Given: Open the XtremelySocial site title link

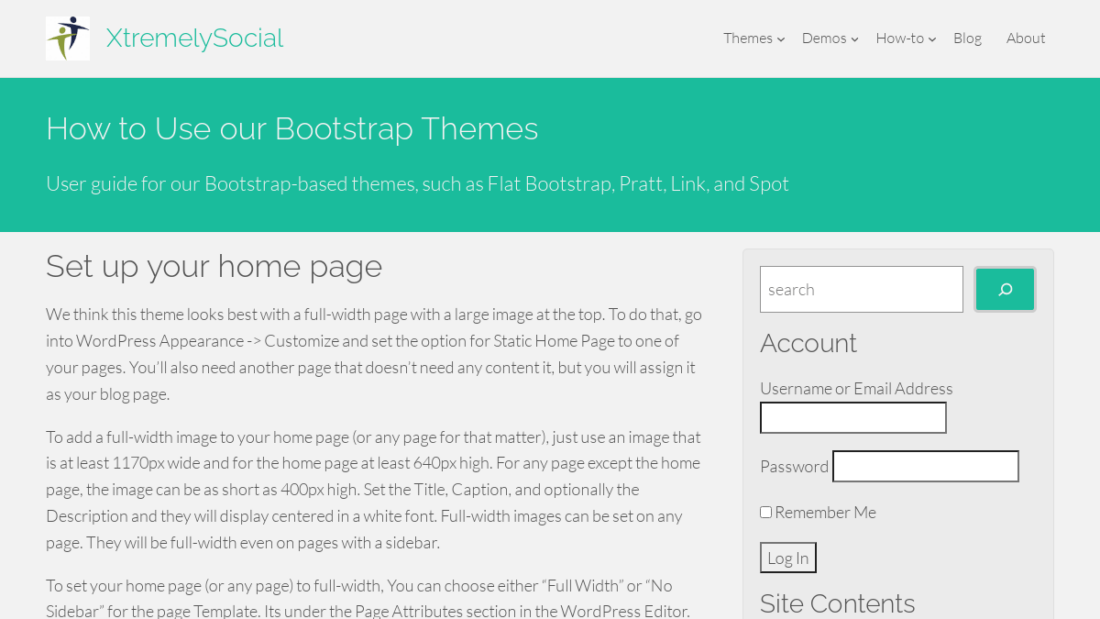Looking at the screenshot, I should 194,38.
